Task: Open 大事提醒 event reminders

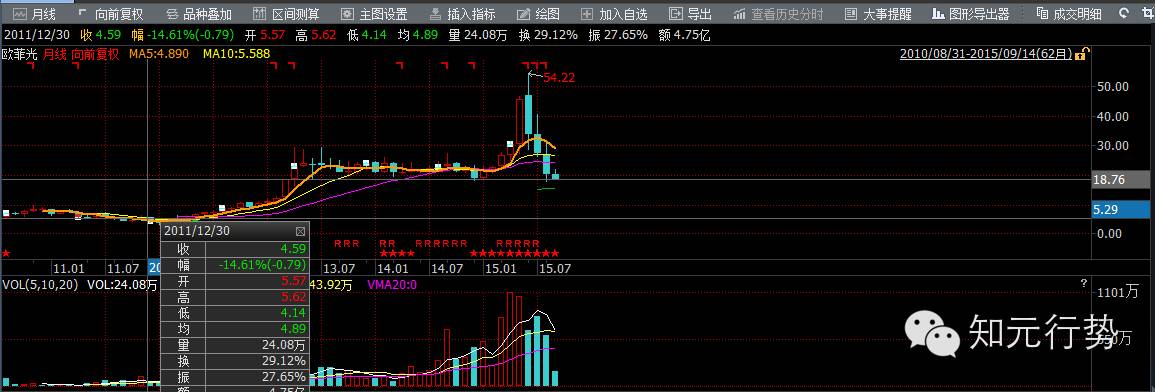Action: [878, 14]
